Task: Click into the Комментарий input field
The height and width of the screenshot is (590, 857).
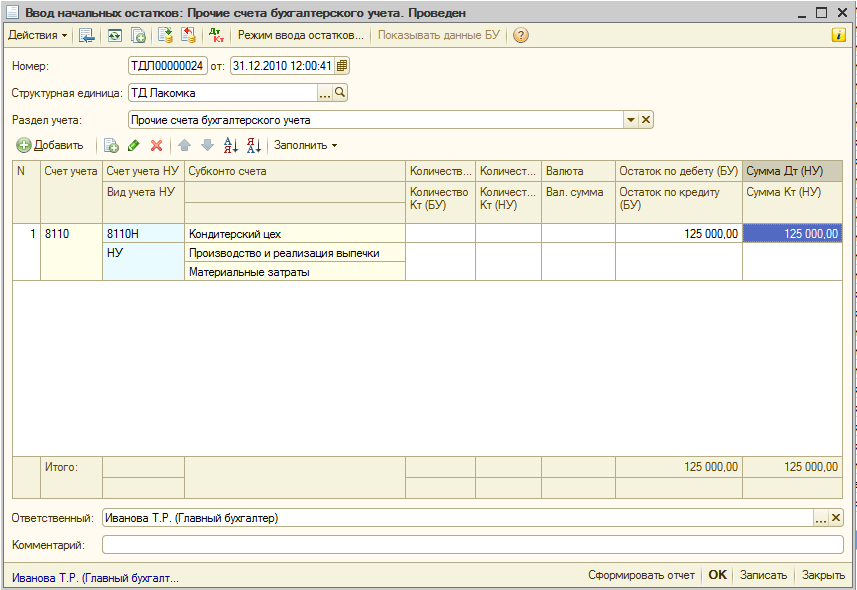Action: coord(472,545)
